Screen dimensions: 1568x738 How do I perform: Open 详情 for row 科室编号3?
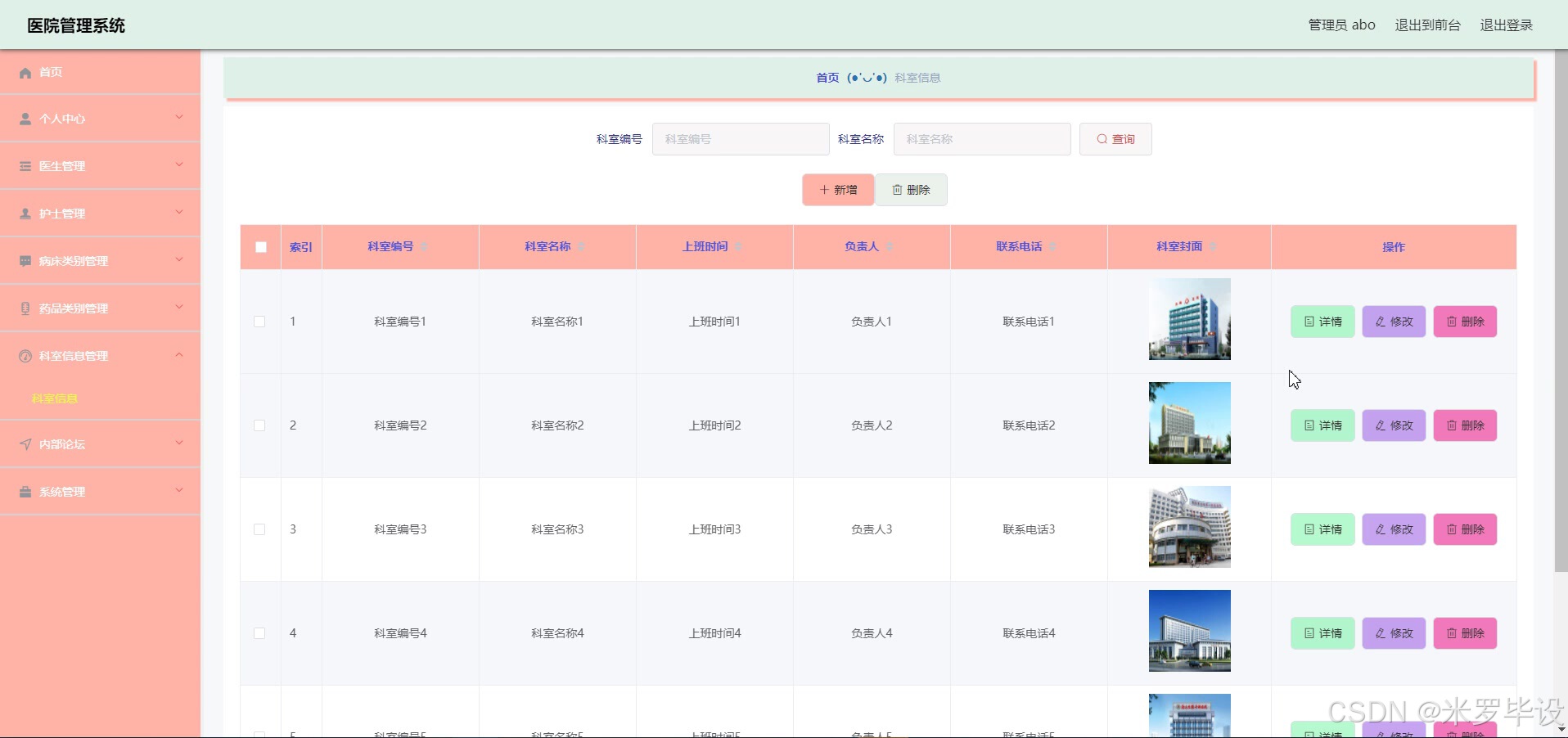coord(1322,529)
